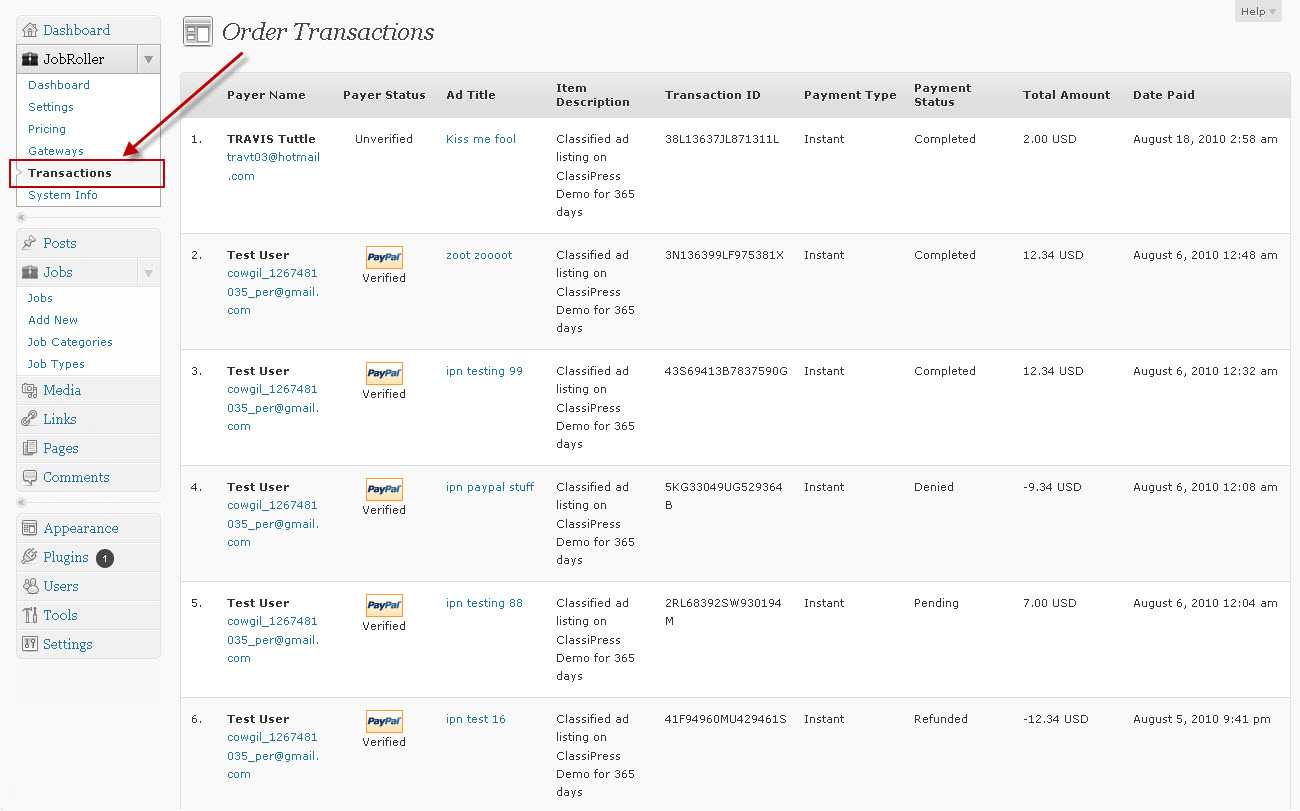Screen dimensions: 1300x811
Task: Open Job Types submenu item
Action: (56, 364)
